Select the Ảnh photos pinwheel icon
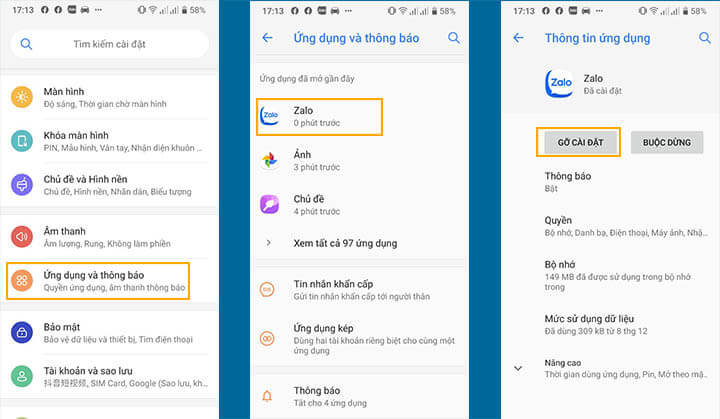720x419 pixels. [269, 160]
